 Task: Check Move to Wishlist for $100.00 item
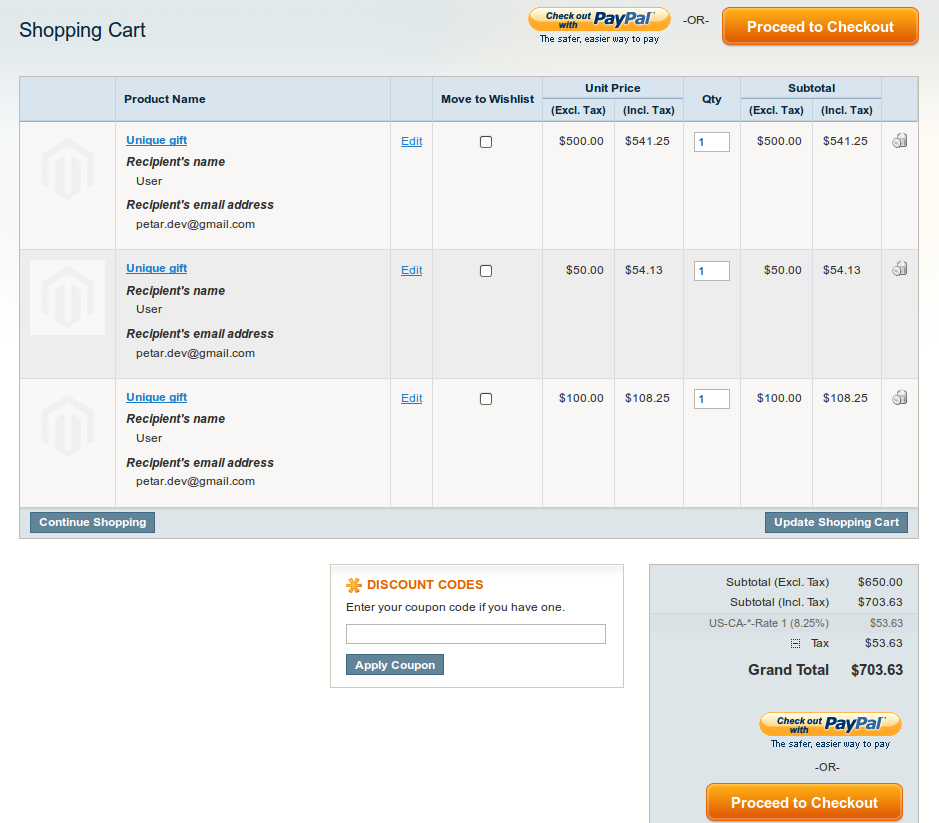(x=486, y=399)
